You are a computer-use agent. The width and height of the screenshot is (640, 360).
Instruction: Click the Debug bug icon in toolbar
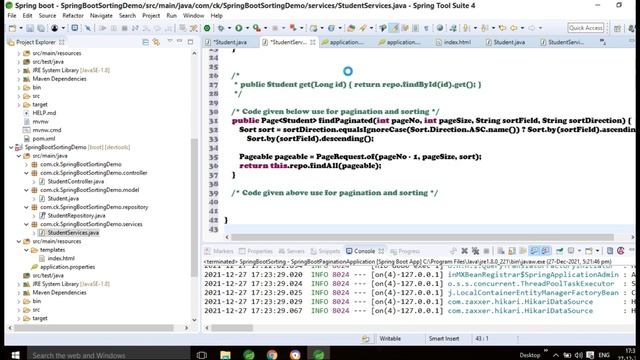[221, 28]
